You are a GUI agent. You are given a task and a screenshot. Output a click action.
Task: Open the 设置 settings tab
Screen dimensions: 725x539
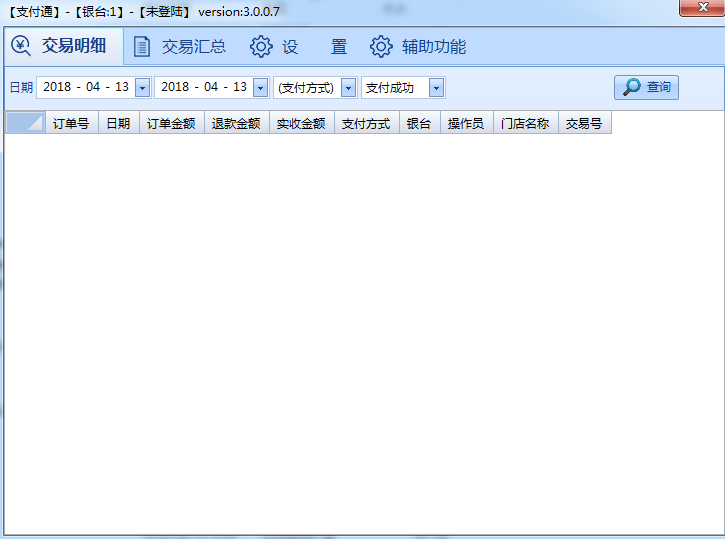(314, 47)
